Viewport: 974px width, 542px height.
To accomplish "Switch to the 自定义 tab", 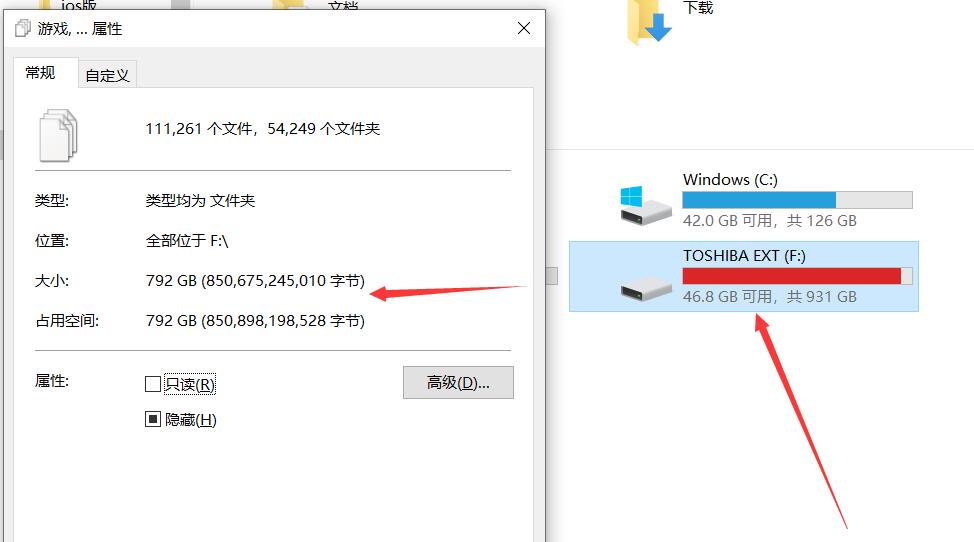I will point(107,75).
